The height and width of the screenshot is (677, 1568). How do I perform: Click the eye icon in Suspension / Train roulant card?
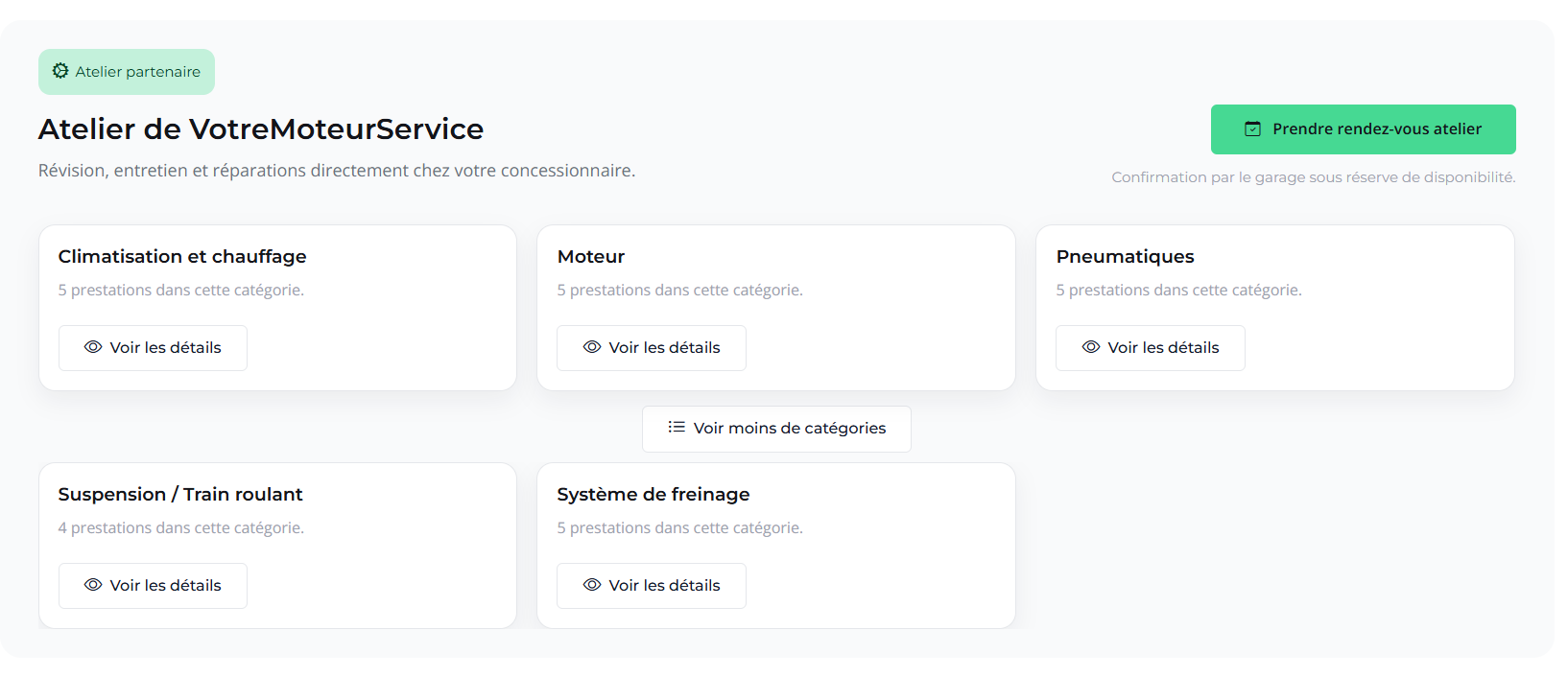pyautogui.click(x=93, y=585)
